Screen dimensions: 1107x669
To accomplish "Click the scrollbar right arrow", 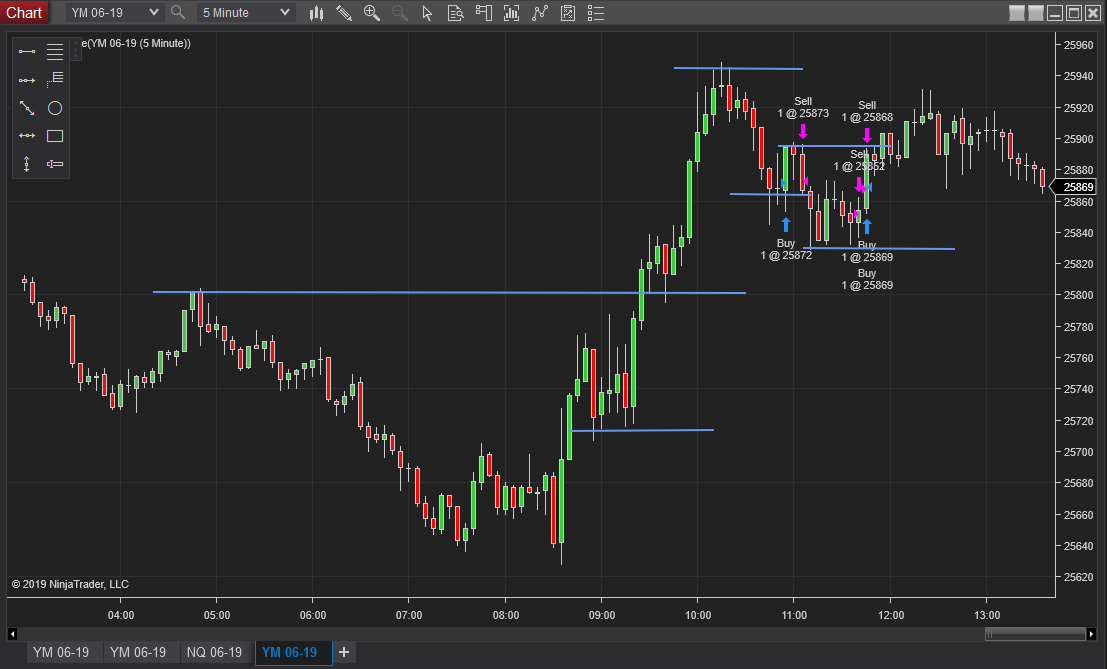I will click(x=1091, y=634).
